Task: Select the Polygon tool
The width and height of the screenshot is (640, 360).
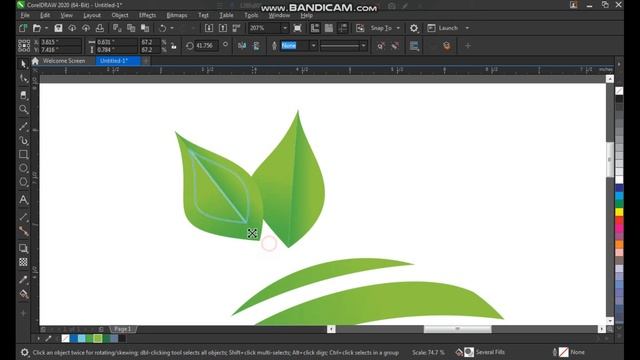Action: (23, 182)
